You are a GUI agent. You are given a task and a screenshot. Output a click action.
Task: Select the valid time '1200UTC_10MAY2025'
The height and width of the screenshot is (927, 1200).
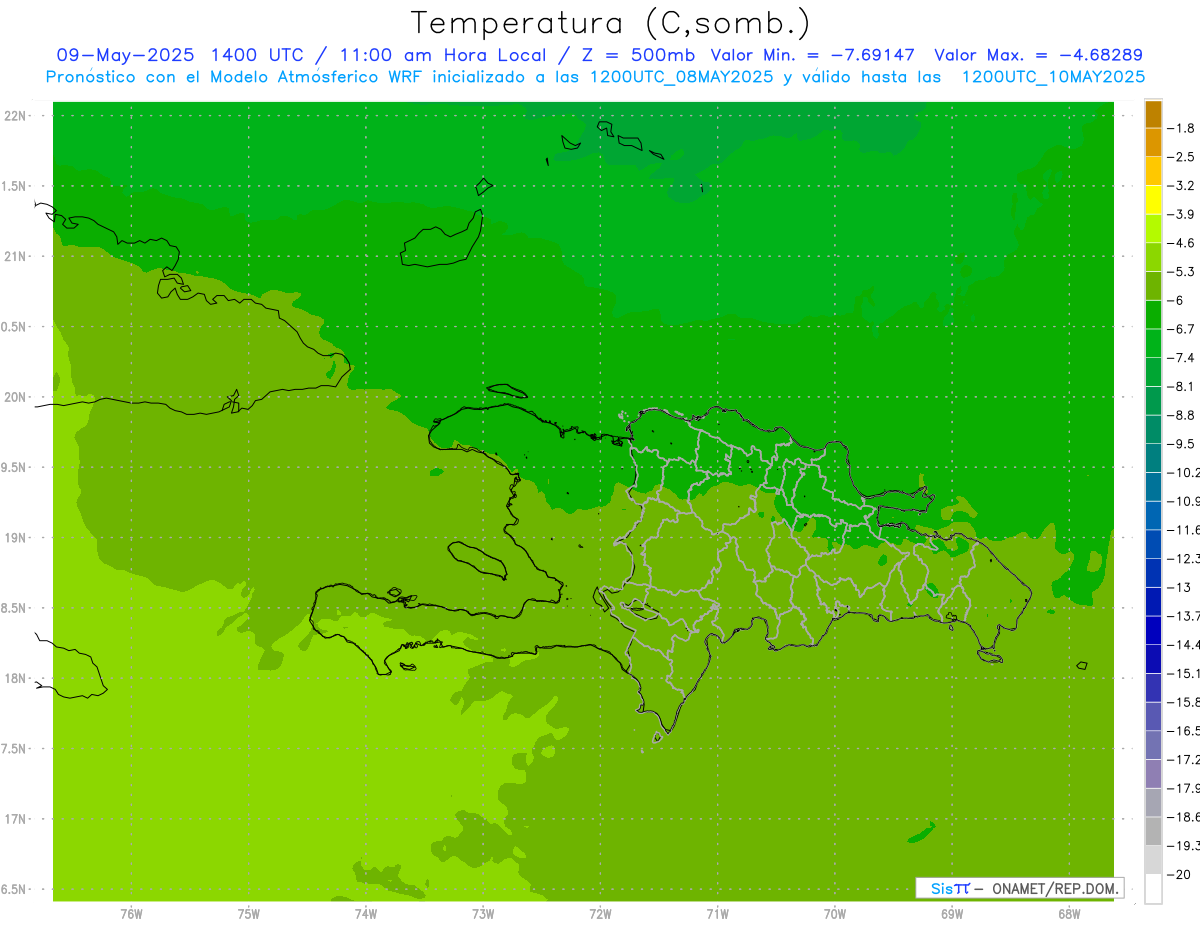pyautogui.click(x=1053, y=77)
